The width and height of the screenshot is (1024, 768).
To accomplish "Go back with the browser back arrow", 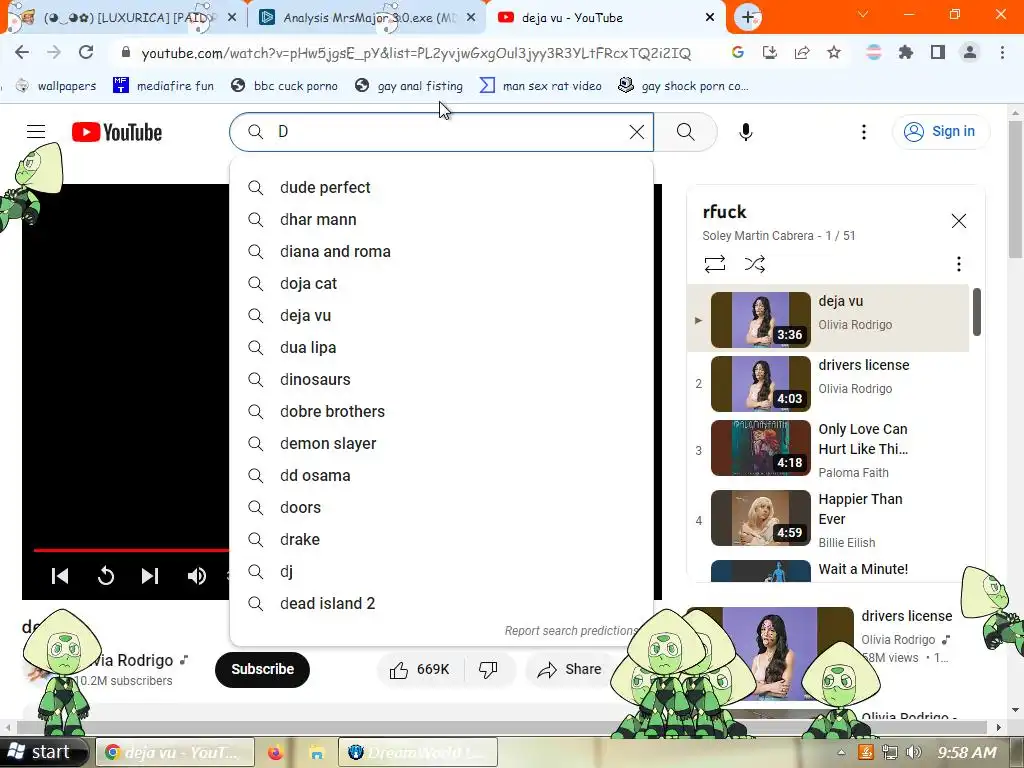I will tap(22, 53).
